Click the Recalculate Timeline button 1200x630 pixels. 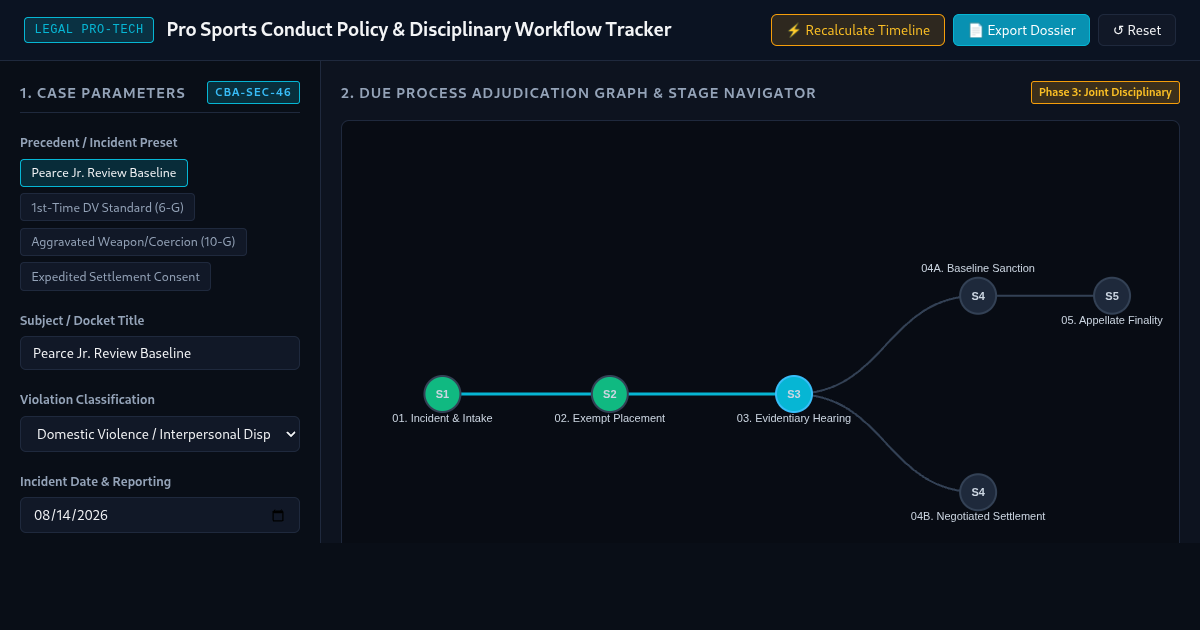(858, 30)
